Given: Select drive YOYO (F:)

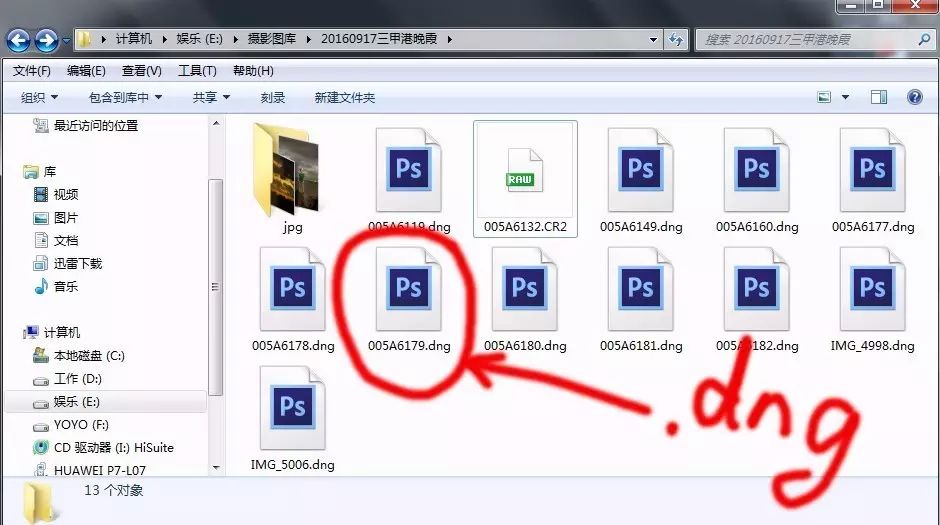Looking at the screenshot, I should [x=81, y=424].
